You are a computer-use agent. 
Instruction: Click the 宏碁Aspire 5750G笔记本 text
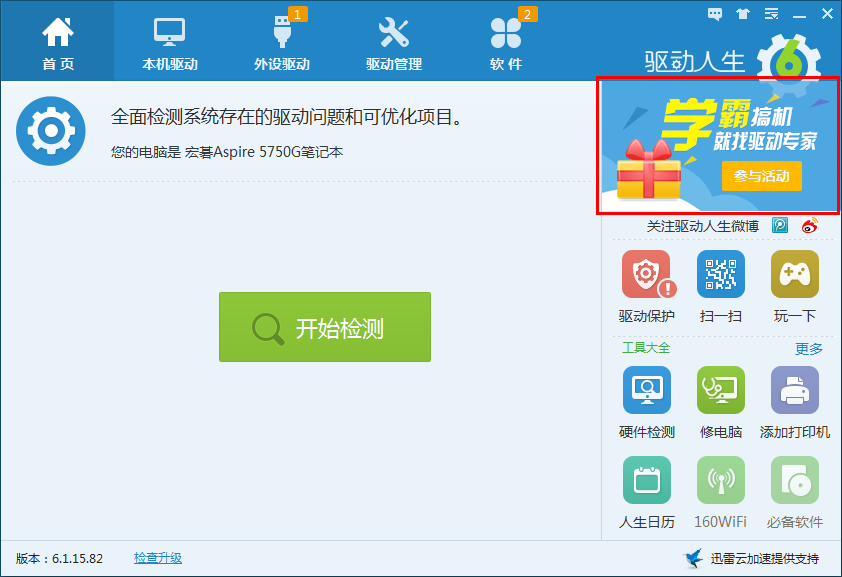tap(264, 152)
